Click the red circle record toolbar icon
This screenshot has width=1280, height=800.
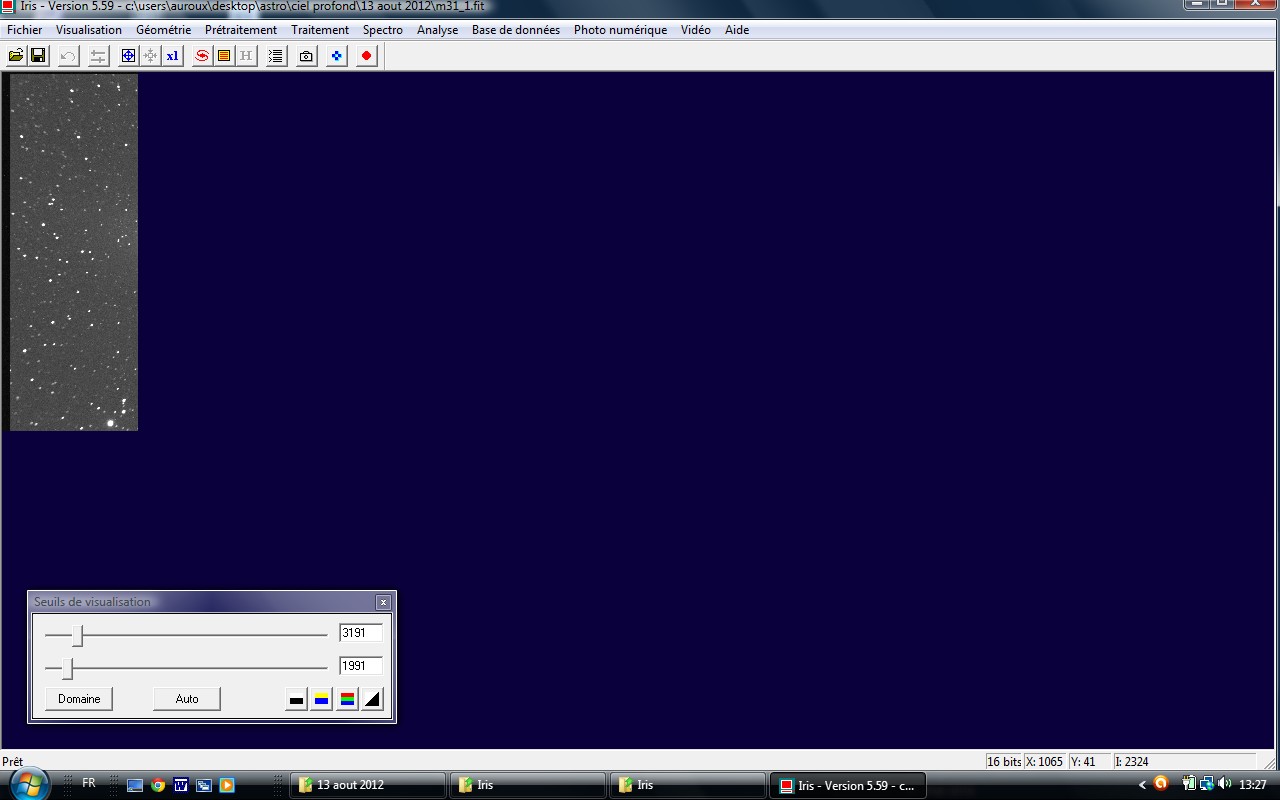coord(366,56)
